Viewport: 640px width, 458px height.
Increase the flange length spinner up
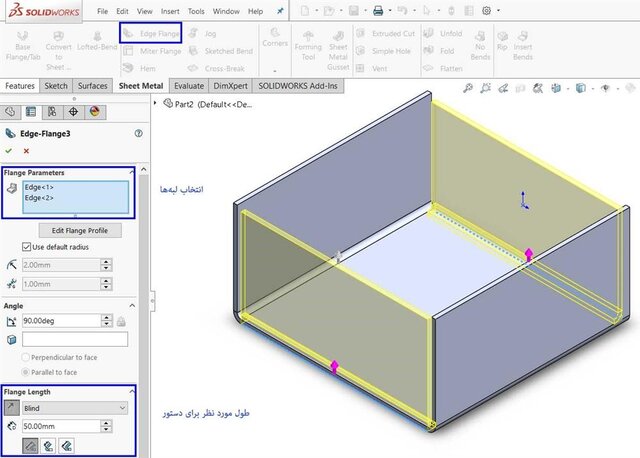click(106, 423)
